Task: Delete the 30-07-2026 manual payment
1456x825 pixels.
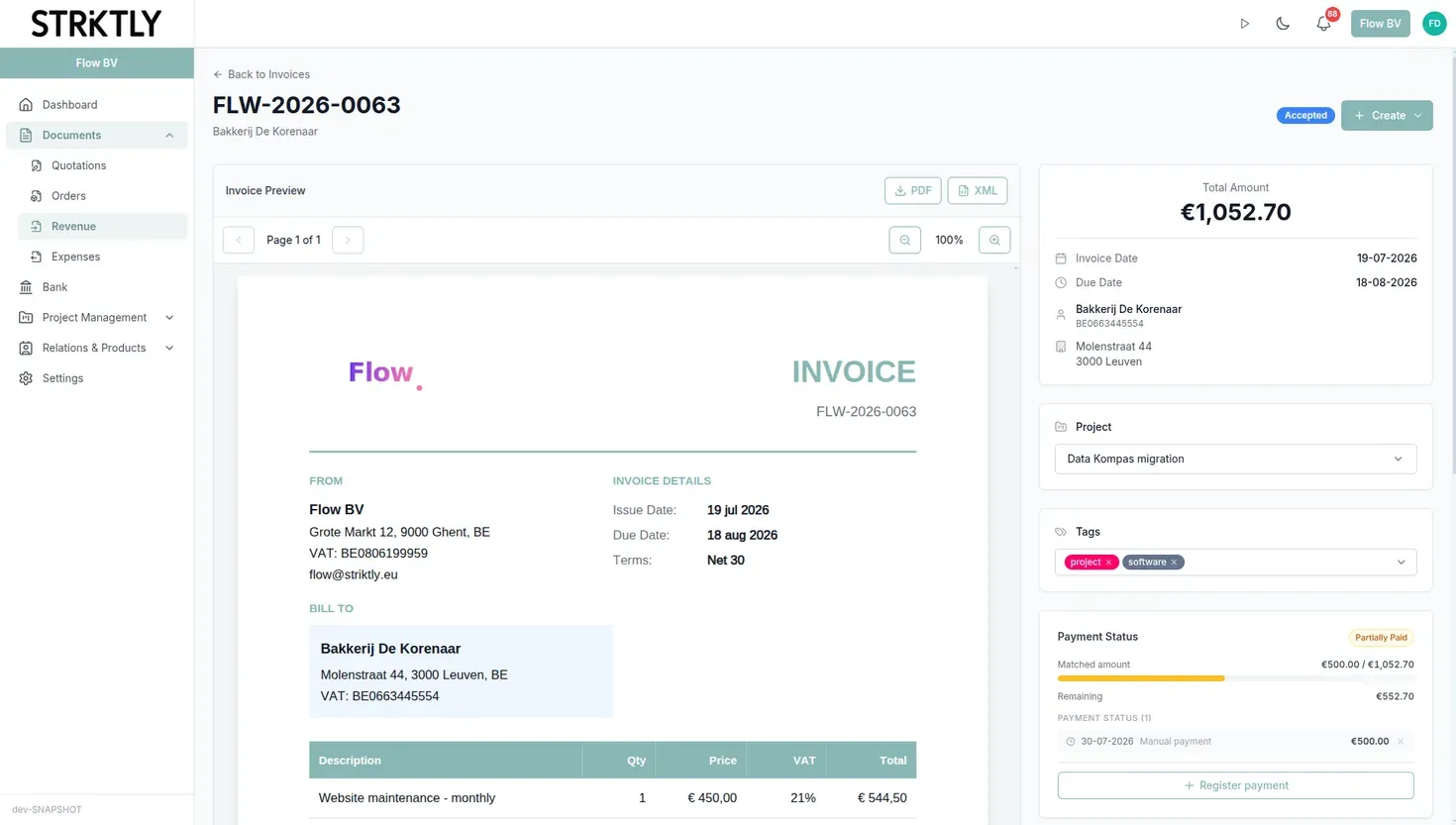Action: tap(1401, 742)
